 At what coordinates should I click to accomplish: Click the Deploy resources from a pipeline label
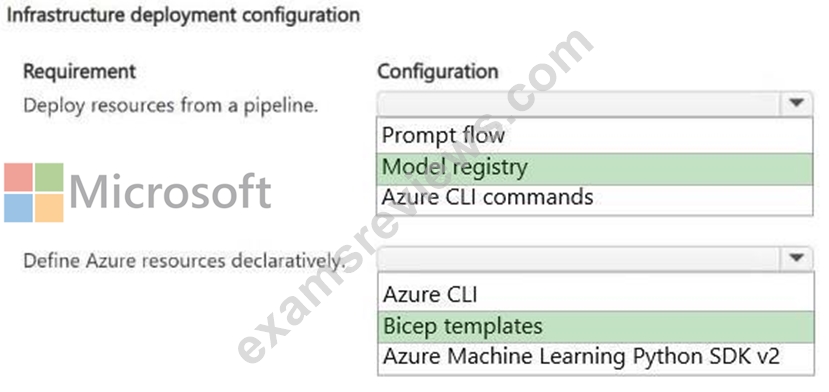171,105
